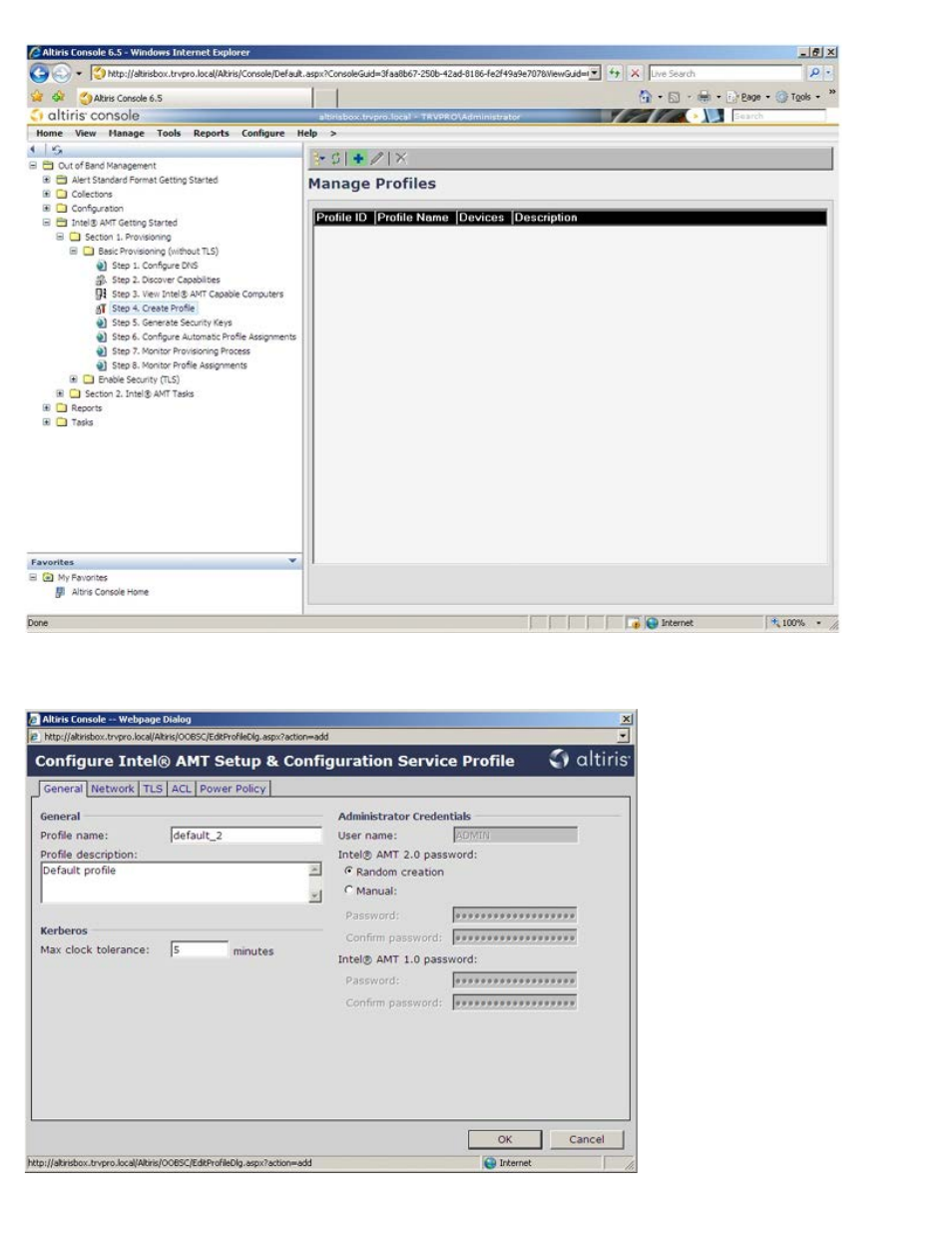This screenshot has height=1233, width=952.
Task: Click the browser Refresh icon
Action: click(615, 73)
